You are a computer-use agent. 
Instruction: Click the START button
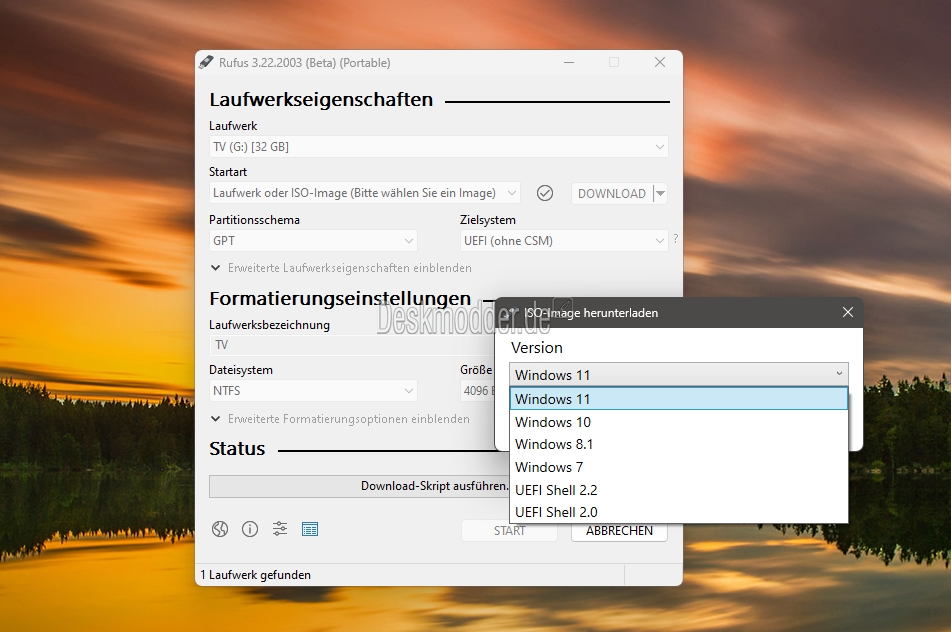coord(509,531)
